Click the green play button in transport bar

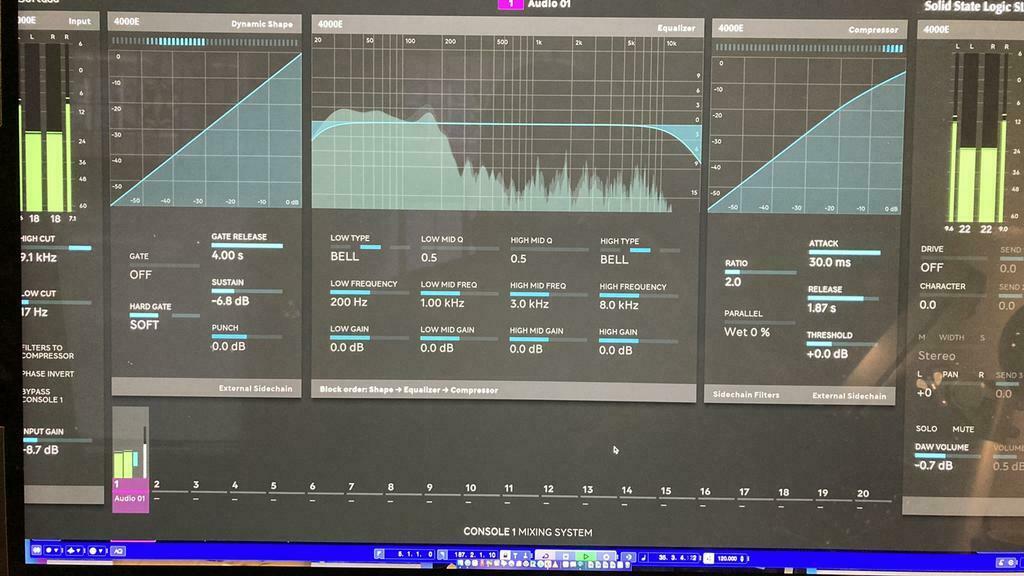pyautogui.click(x=586, y=557)
